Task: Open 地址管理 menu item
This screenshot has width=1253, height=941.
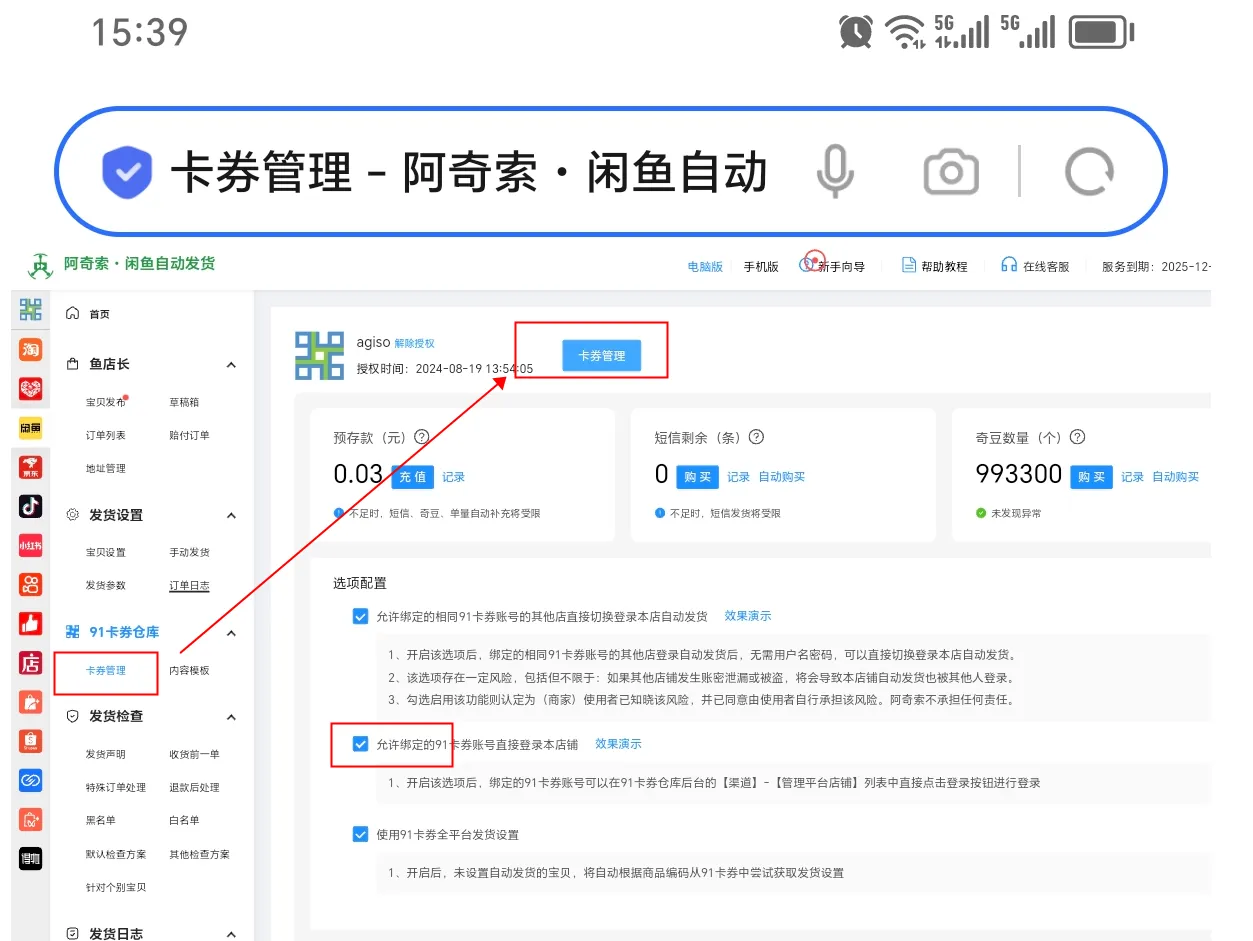Action: [106, 468]
